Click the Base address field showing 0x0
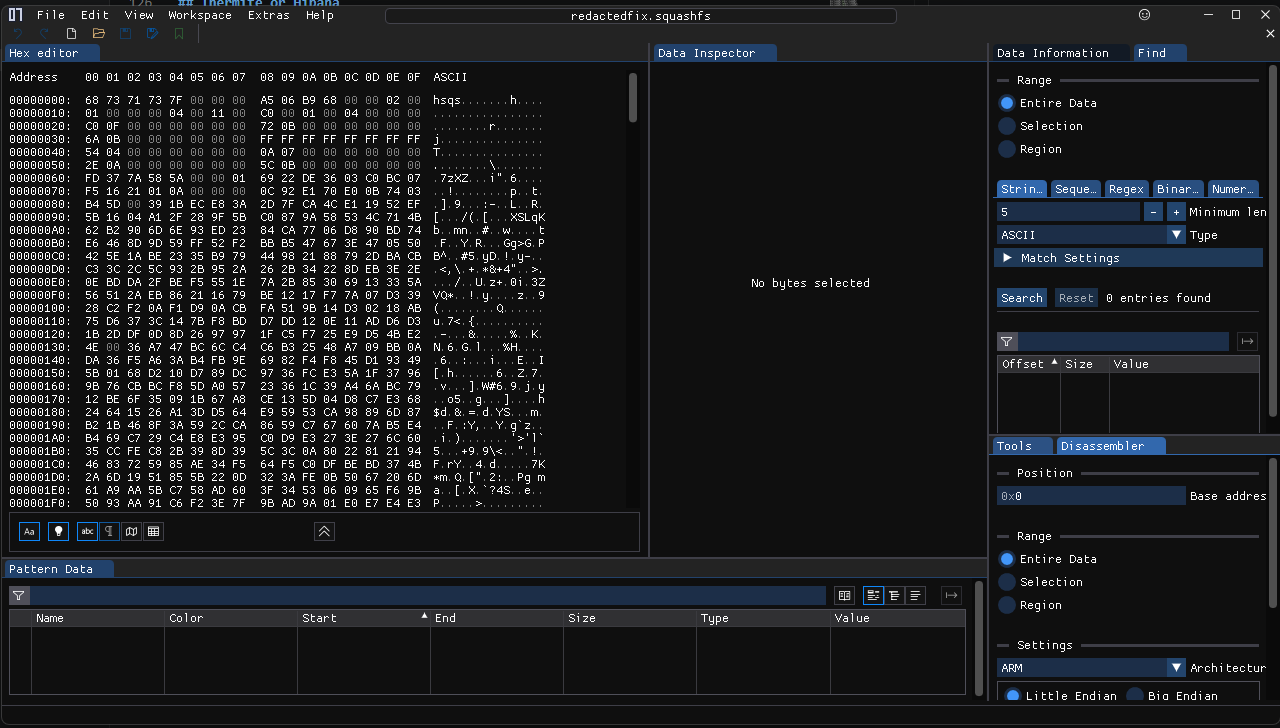1280x728 pixels. pyautogui.click(x=1091, y=496)
